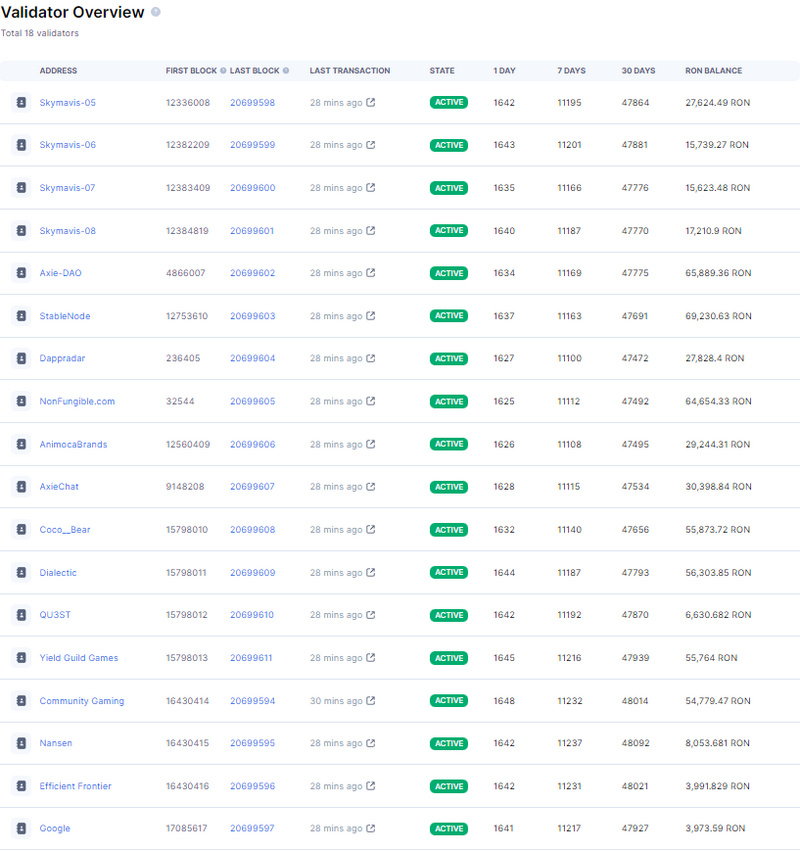Click the ACTIVE badge for Coco__Bear
This screenshot has width=800, height=851.
449,530
